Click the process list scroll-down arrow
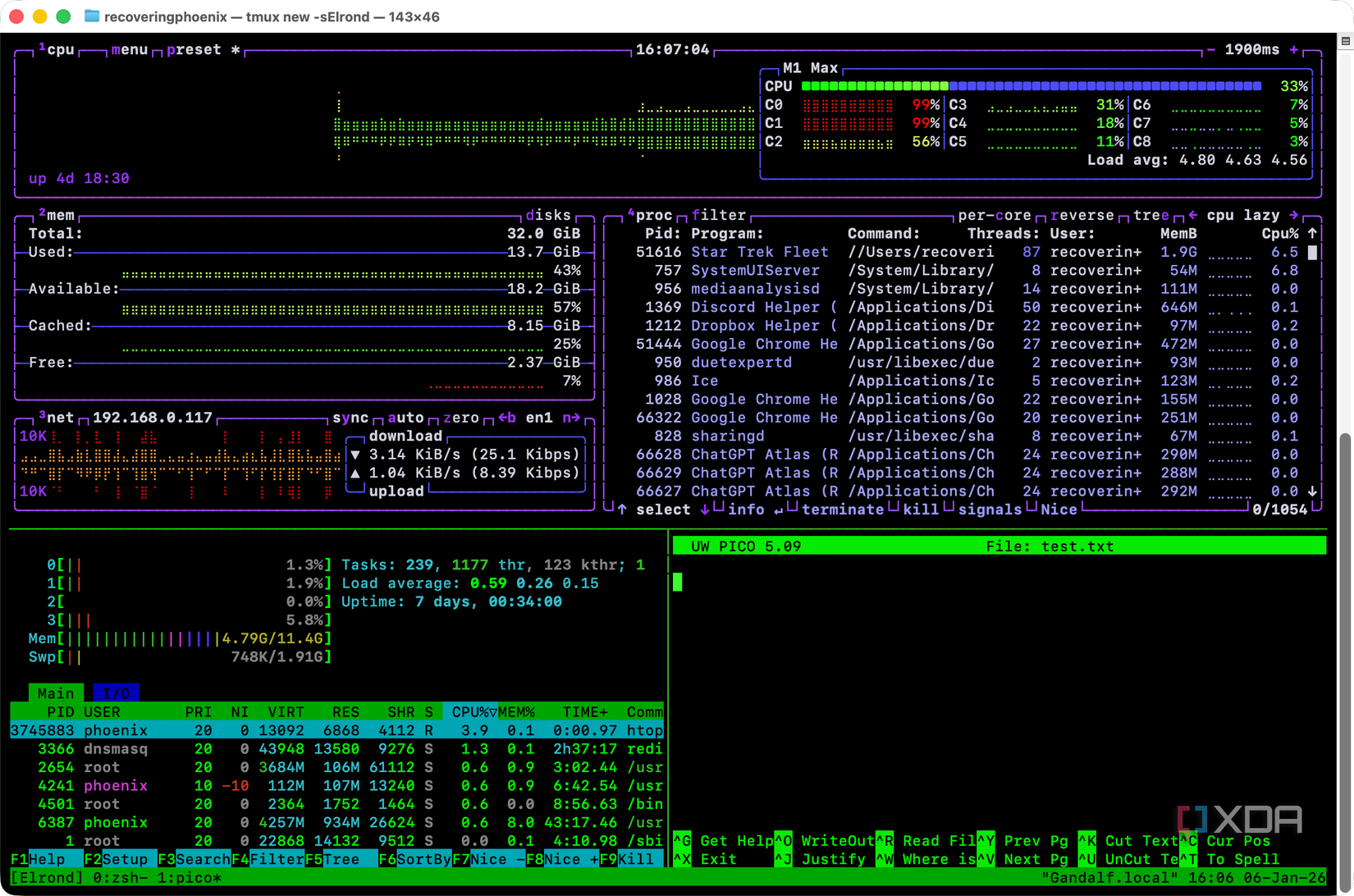The image size is (1354, 896). 1312,491
